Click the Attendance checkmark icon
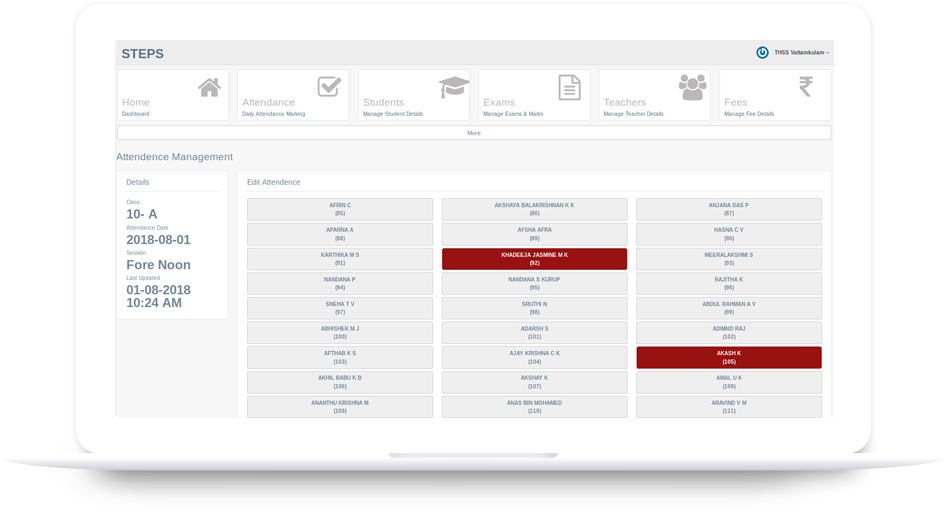945x513 pixels. click(329, 87)
